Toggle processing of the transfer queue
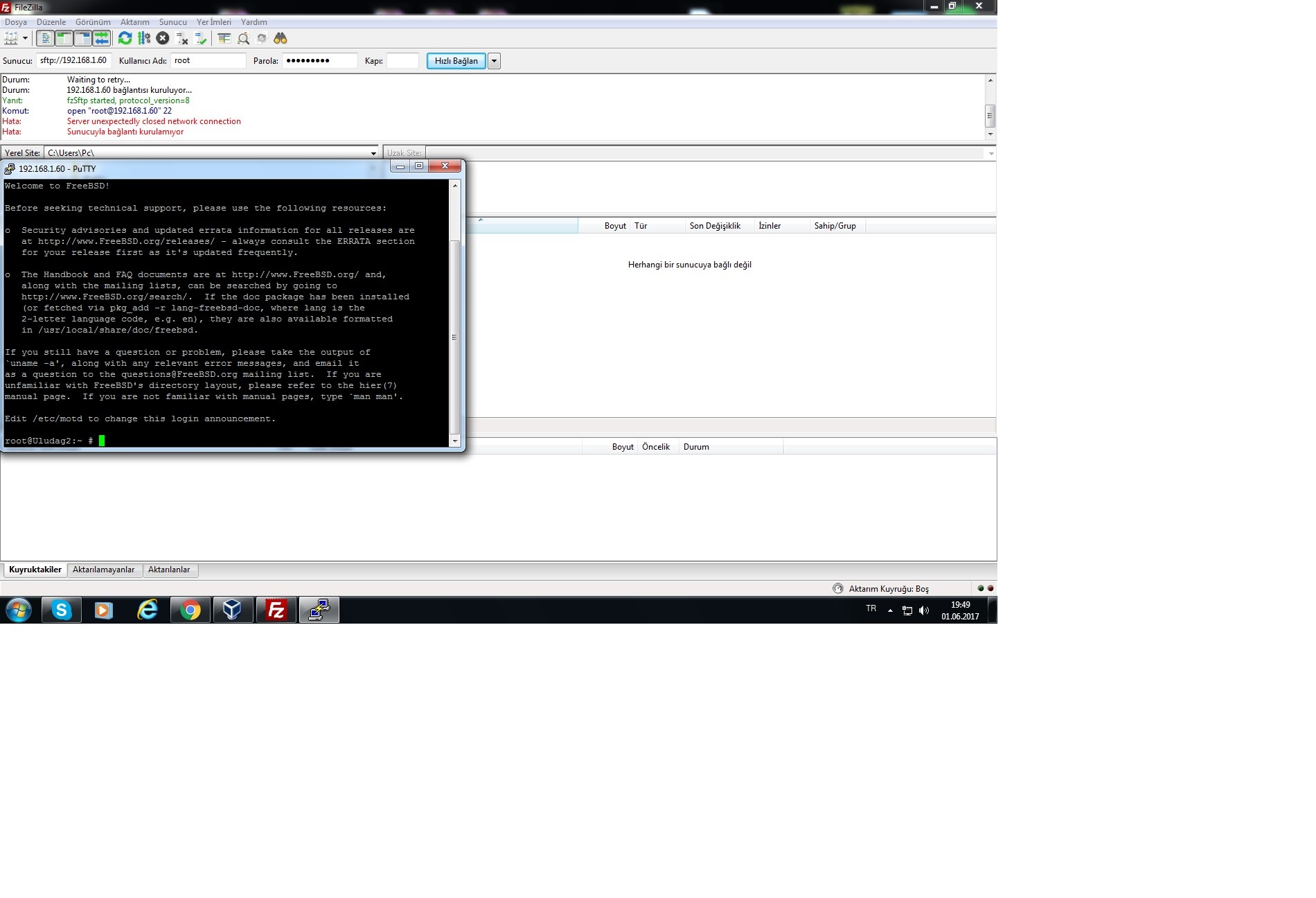 [144, 39]
